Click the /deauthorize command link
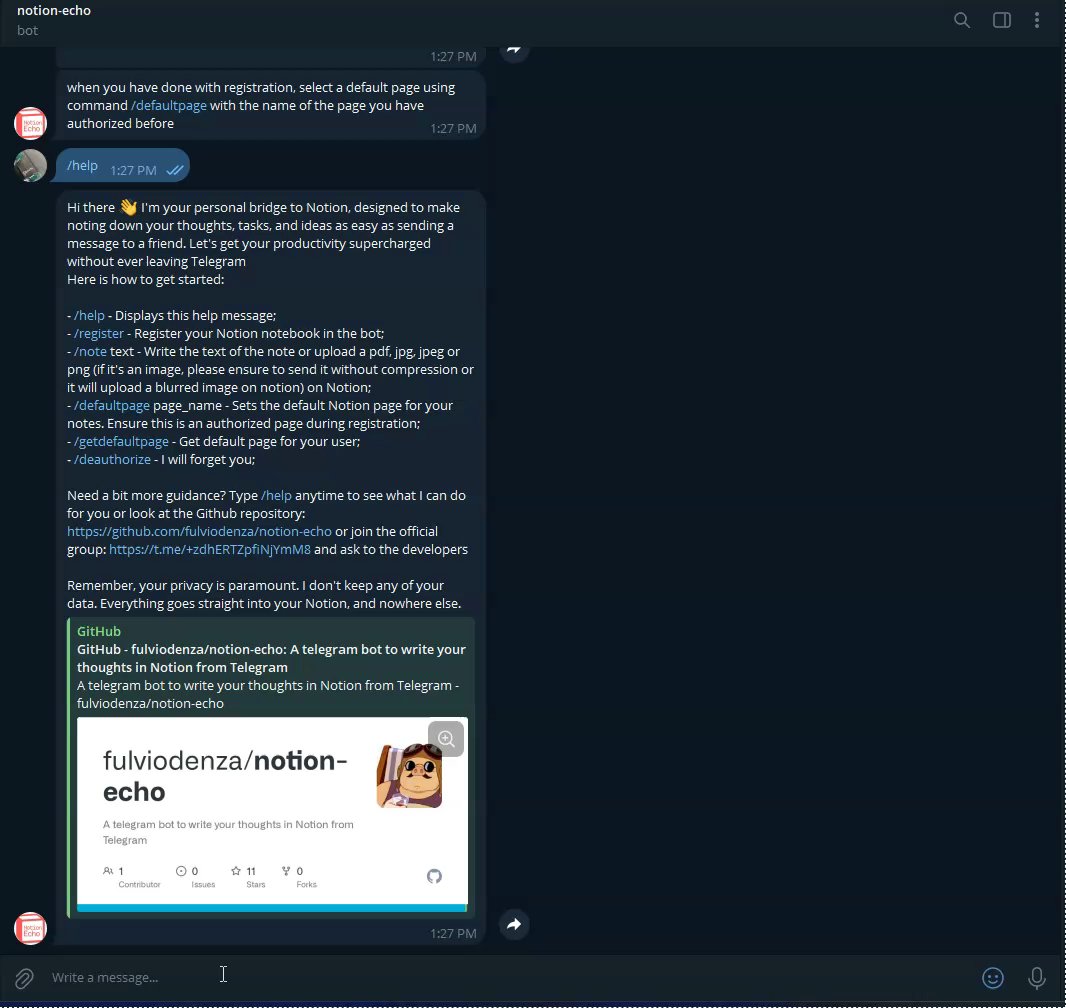Viewport: 1066px width, 1008px height. (112, 459)
